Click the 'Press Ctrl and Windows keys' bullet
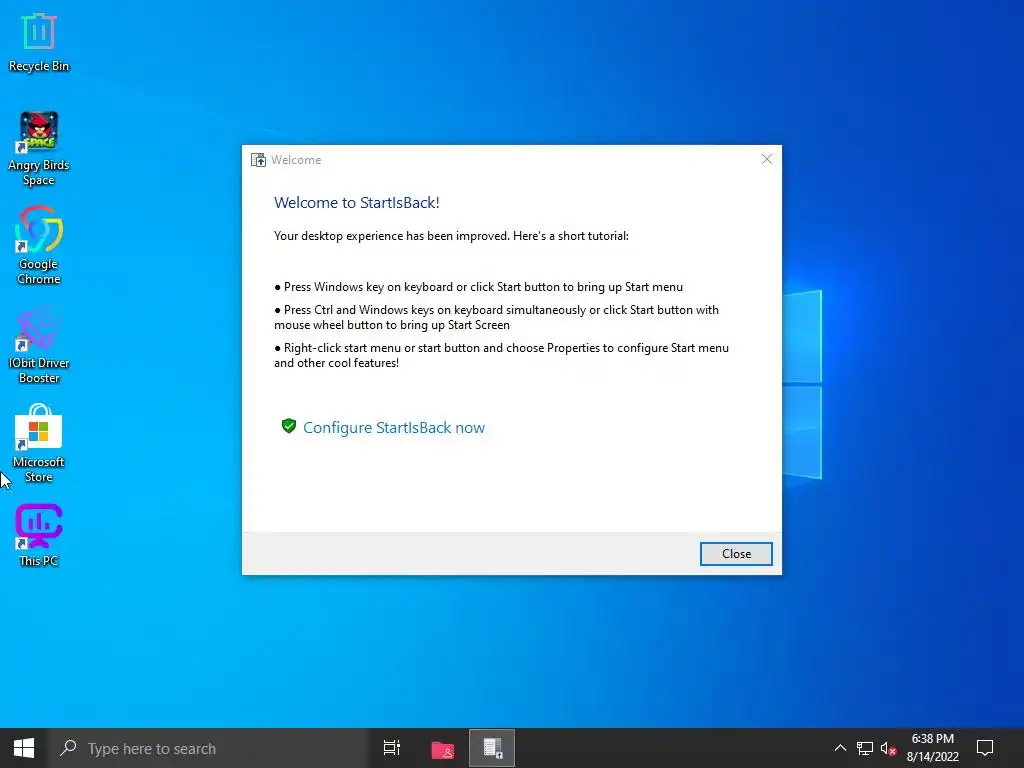1024x768 pixels. (496, 317)
